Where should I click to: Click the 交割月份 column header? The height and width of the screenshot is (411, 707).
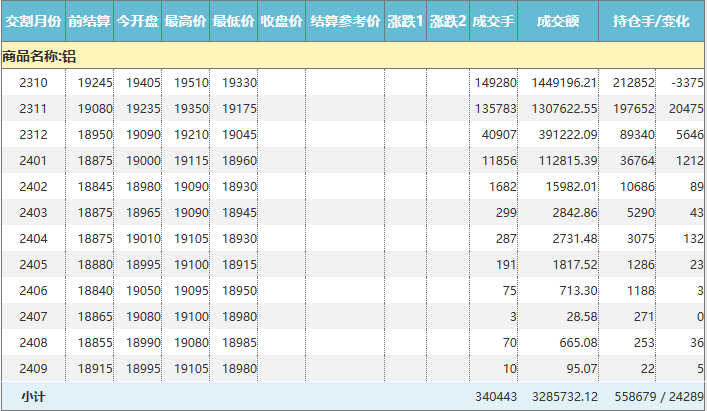(x=33, y=21)
